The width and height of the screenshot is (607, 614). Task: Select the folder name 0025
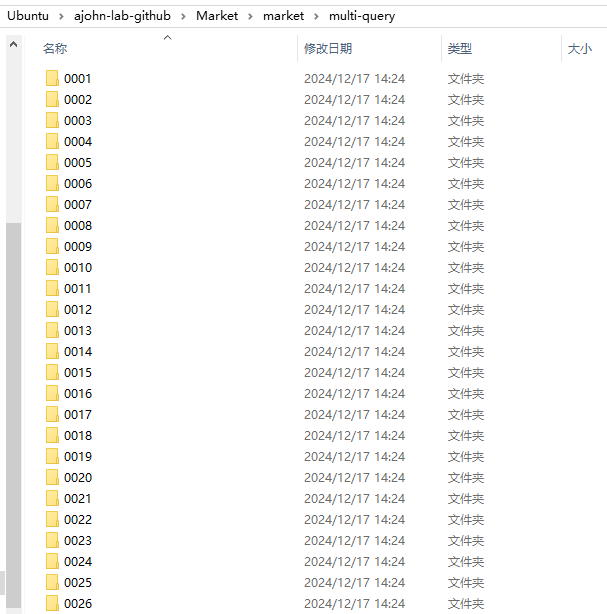click(x=78, y=583)
